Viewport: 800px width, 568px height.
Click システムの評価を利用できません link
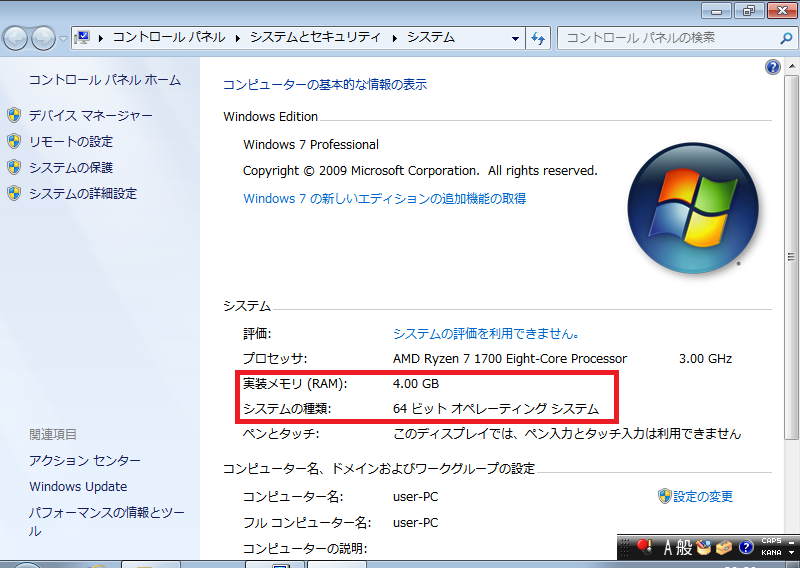(x=486, y=334)
